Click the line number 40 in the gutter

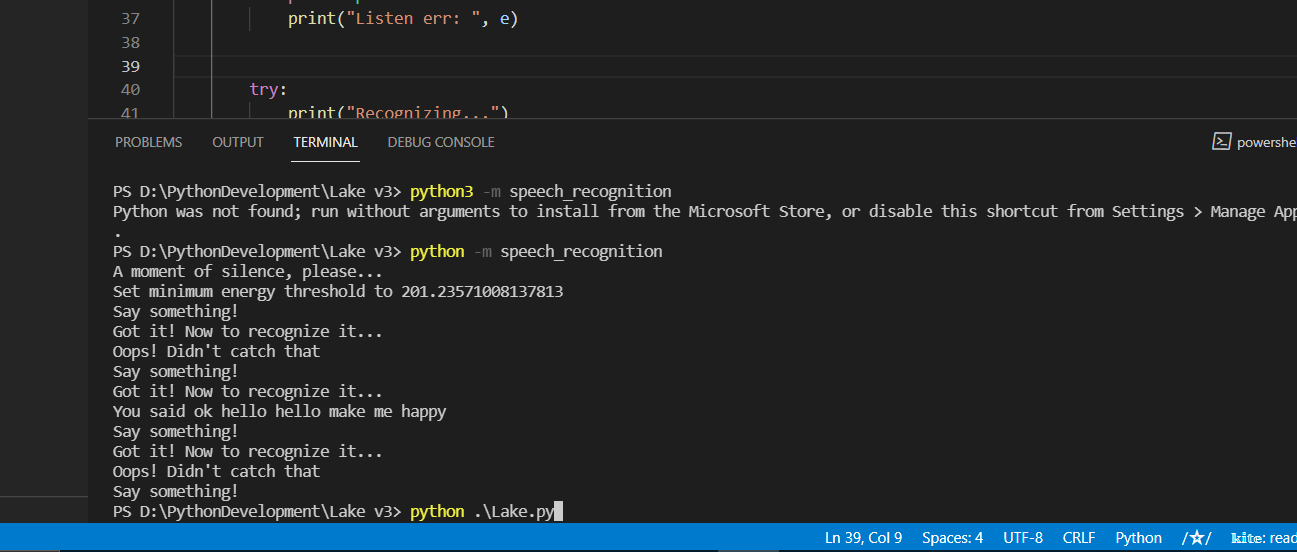tap(130, 90)
